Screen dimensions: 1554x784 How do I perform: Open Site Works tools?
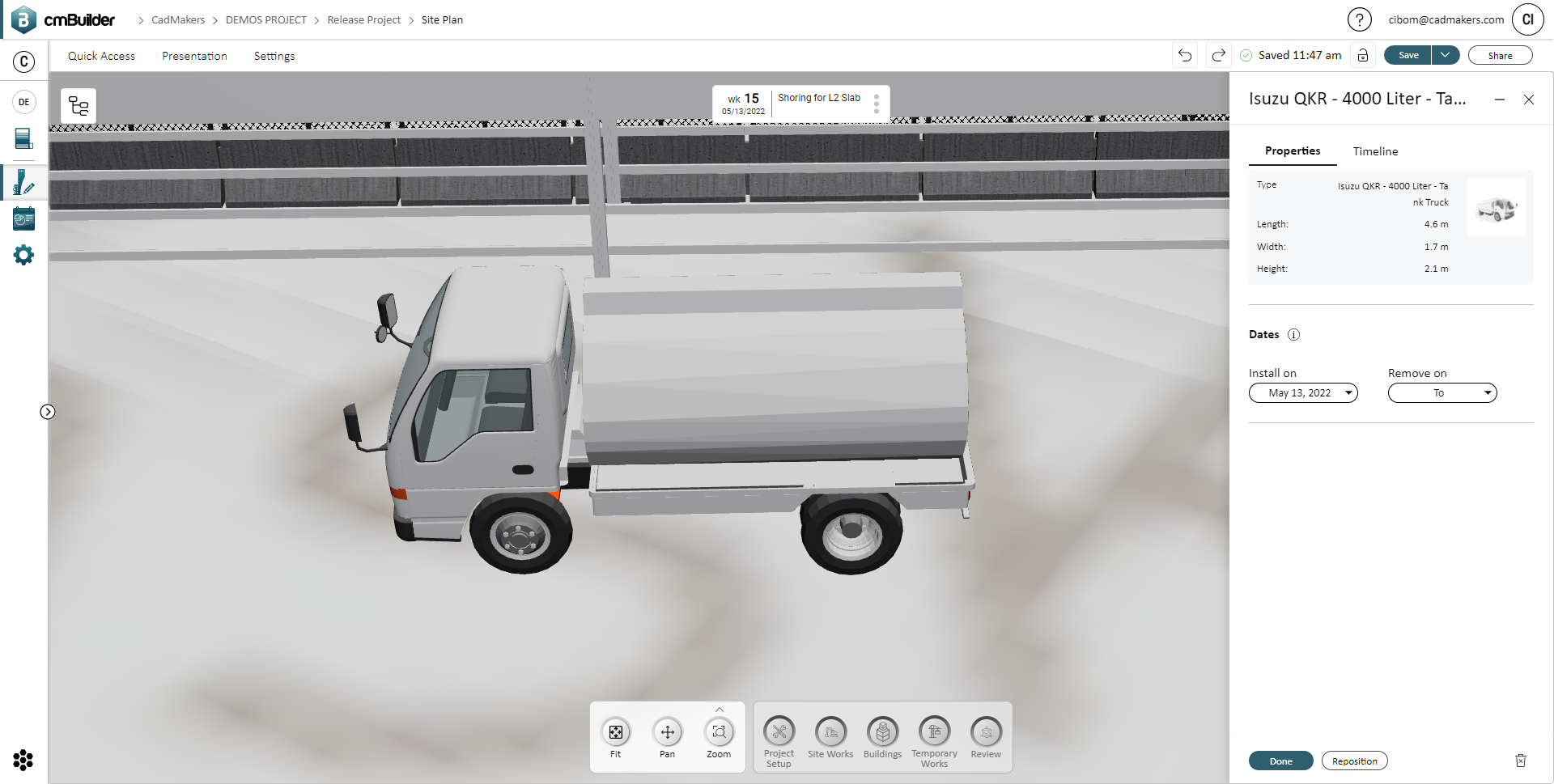[x=830, y=738]
